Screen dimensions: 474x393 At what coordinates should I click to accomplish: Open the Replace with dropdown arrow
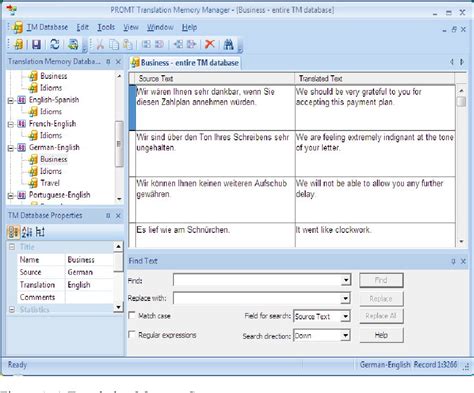[346, 298]
